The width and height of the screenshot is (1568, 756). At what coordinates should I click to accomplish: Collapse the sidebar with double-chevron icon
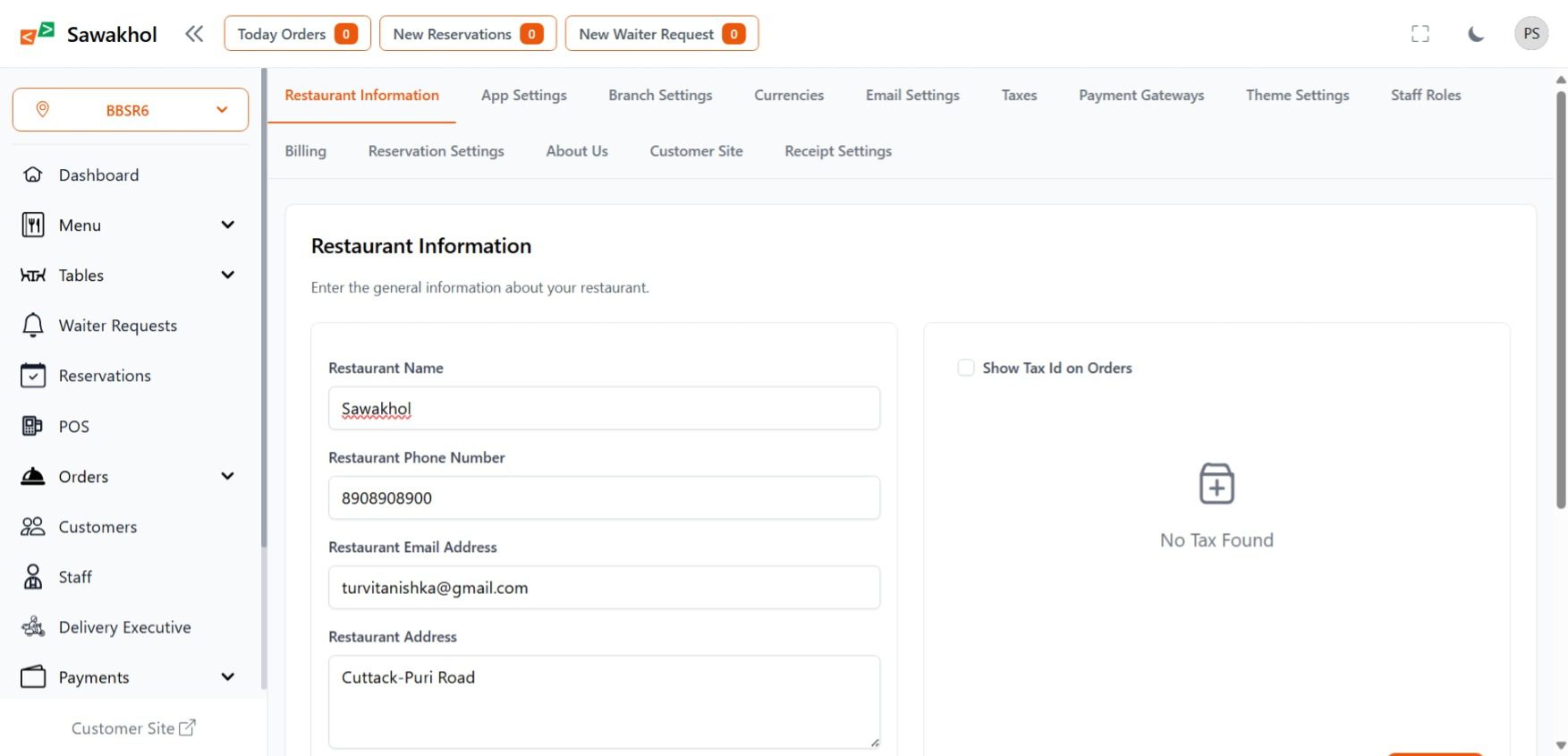[x=194, y=34]
